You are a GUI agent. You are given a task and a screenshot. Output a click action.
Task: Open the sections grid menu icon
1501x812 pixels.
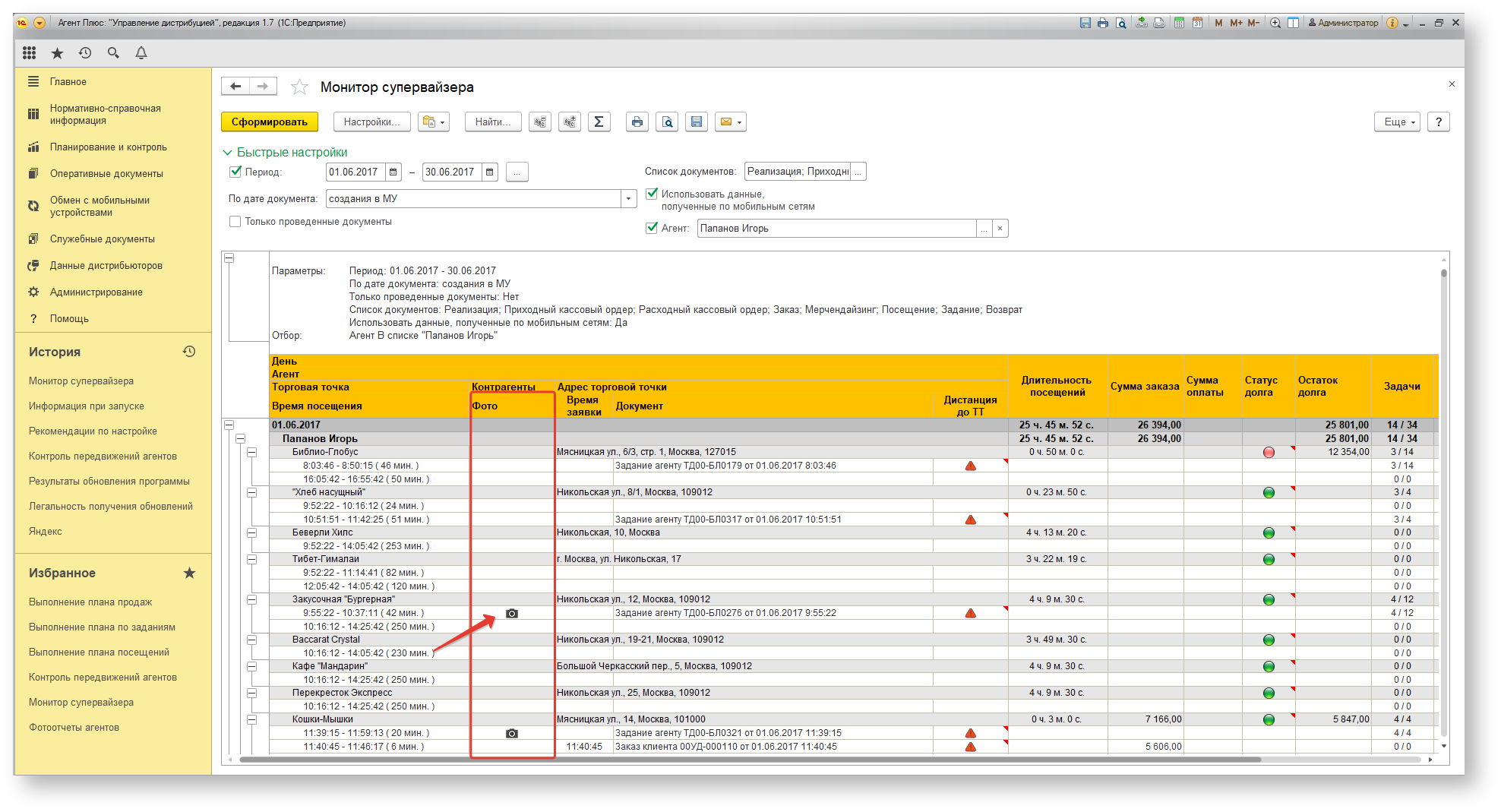(29, 52)
